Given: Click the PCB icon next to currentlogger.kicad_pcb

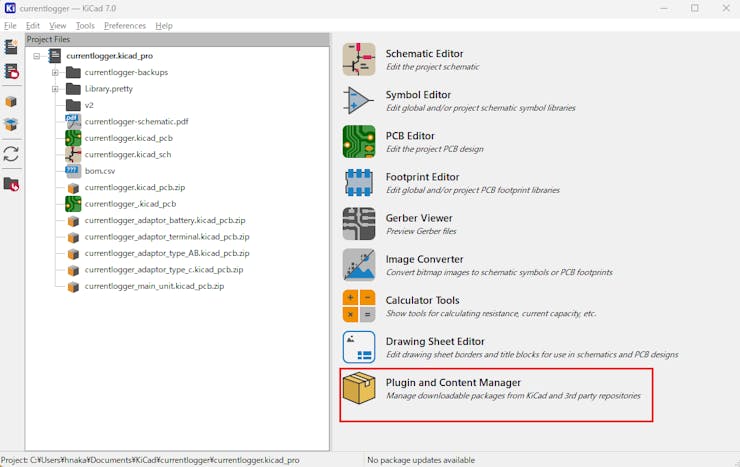Looking at the screenshot, I should (x=73, y=138).
